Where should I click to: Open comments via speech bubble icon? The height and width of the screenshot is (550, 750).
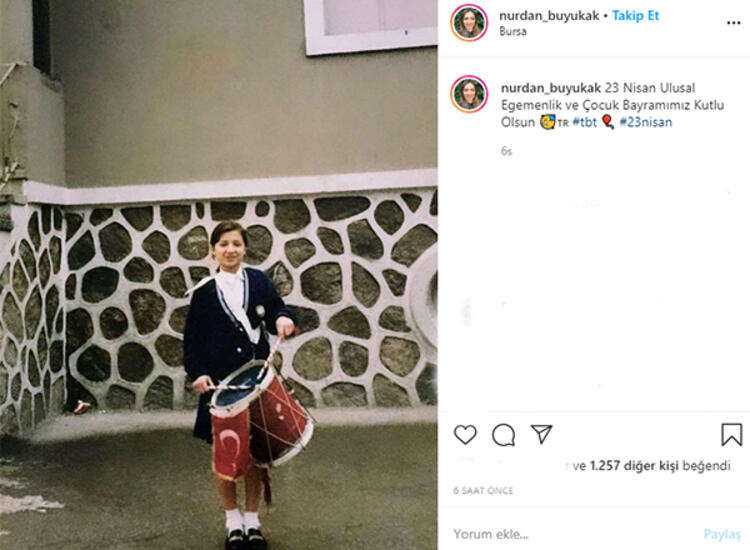[x=503, y=435]
